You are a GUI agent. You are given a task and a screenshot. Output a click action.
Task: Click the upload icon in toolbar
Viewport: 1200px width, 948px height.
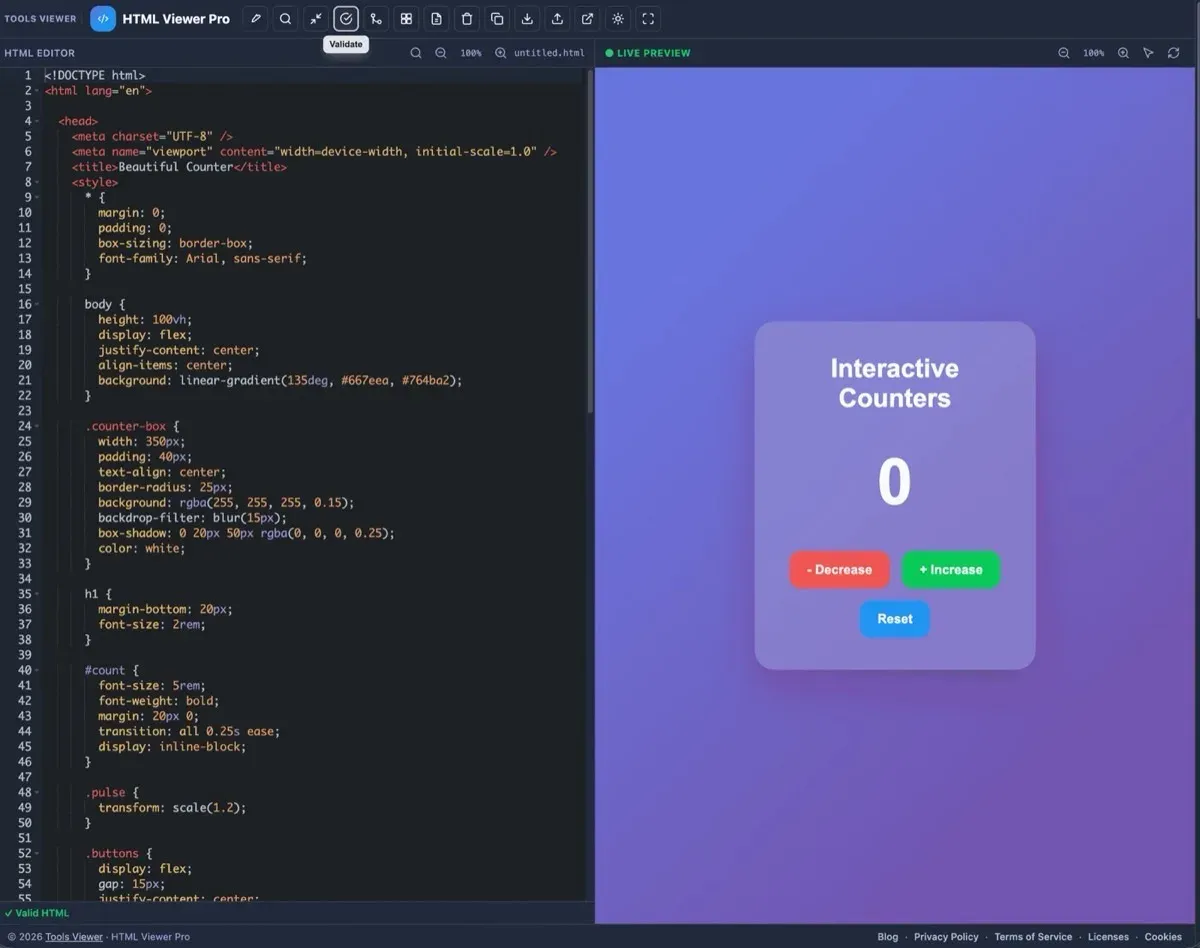pyautogui.click(x=557, y=18)
